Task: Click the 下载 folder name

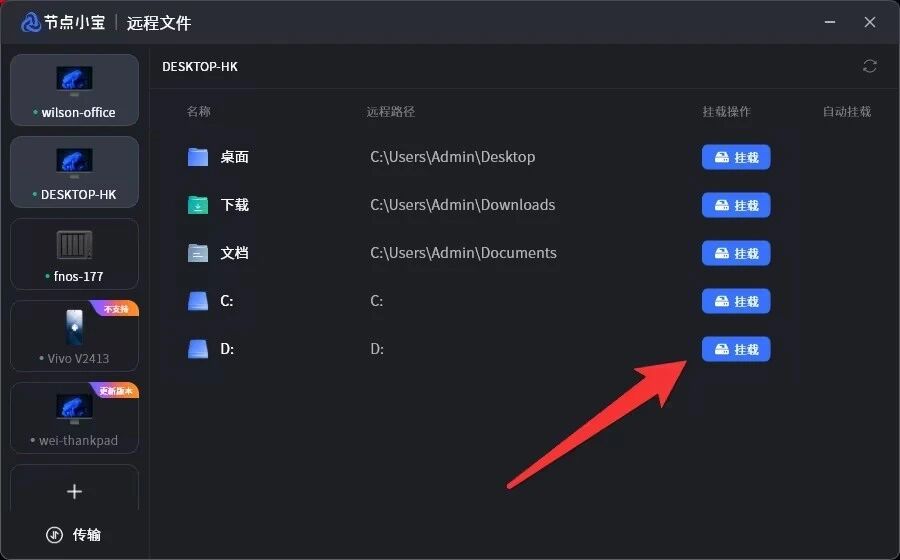Action: [x=234, y=205]
